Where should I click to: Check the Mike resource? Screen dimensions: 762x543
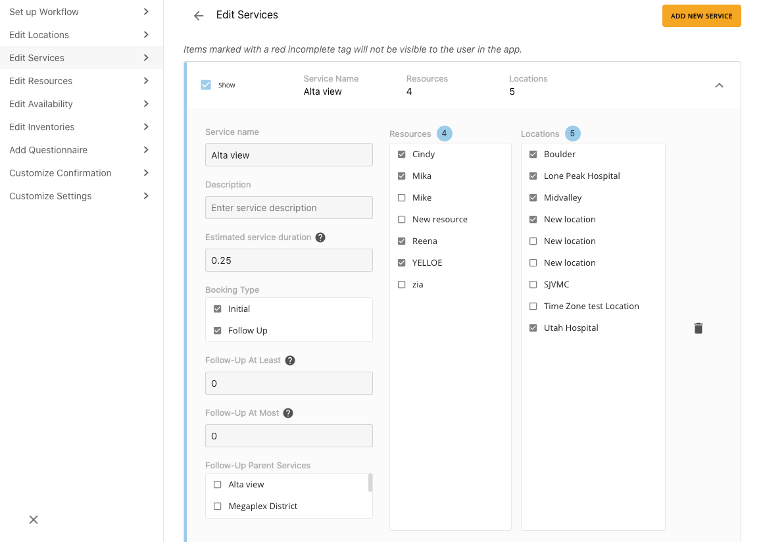tap(401, 198)
